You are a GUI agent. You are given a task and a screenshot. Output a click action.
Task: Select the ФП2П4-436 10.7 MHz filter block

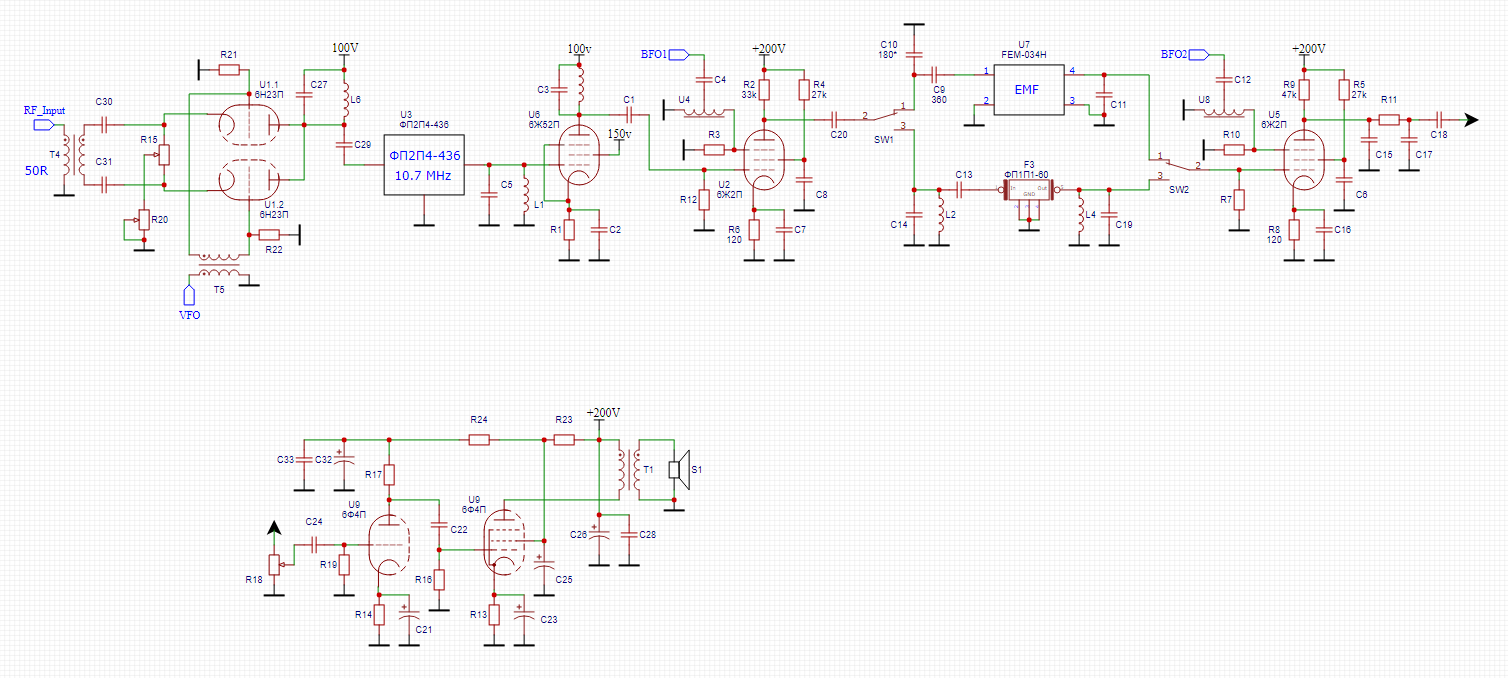[424, 165]
